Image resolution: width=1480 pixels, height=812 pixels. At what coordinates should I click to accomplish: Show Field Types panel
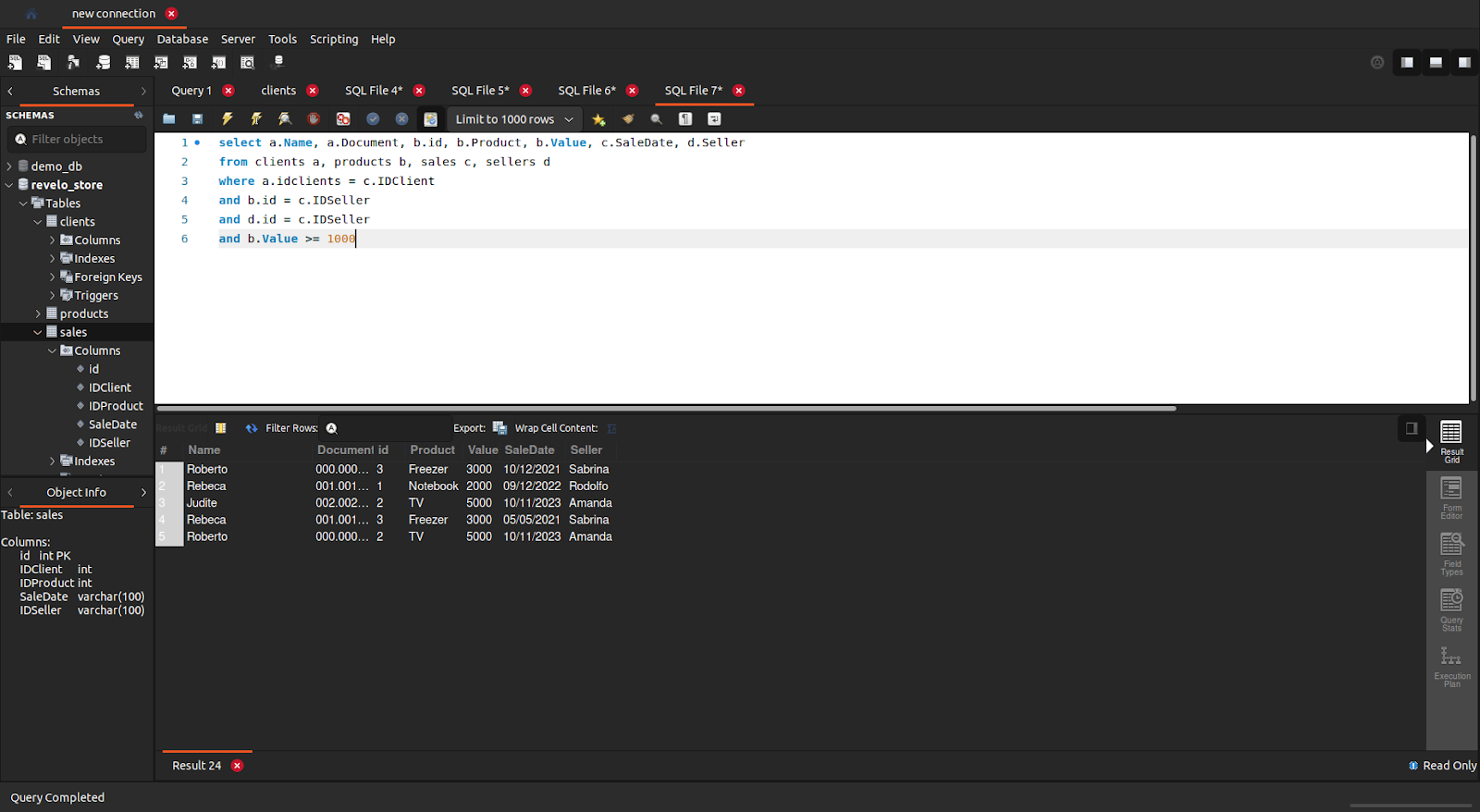click(x=1451, y=555)
